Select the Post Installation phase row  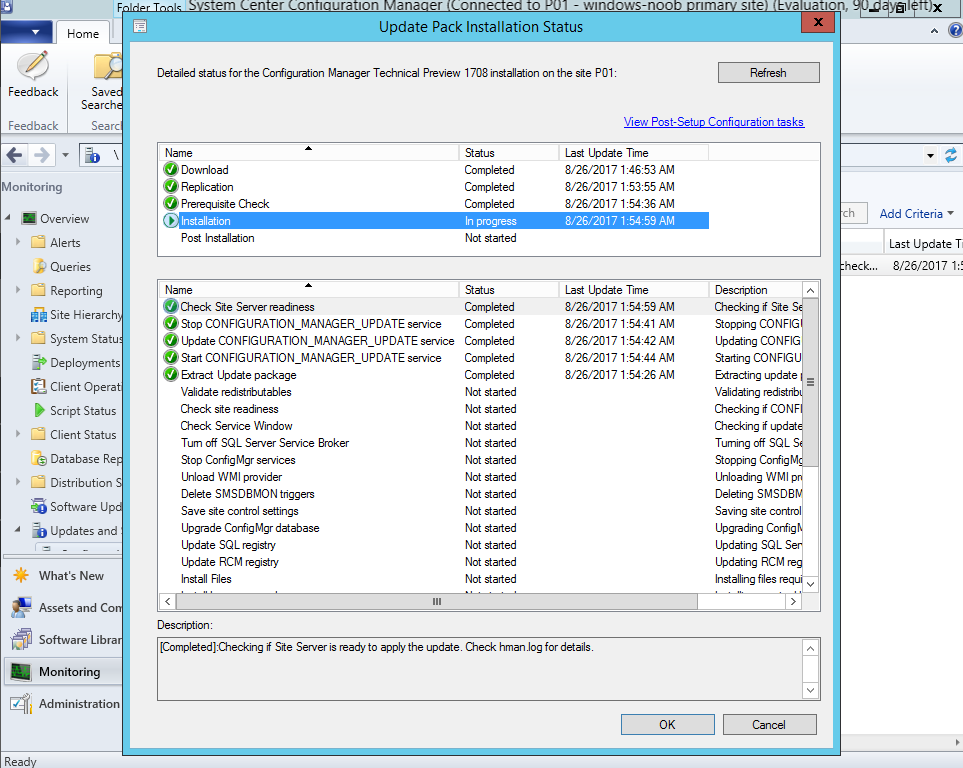point(435,238)
